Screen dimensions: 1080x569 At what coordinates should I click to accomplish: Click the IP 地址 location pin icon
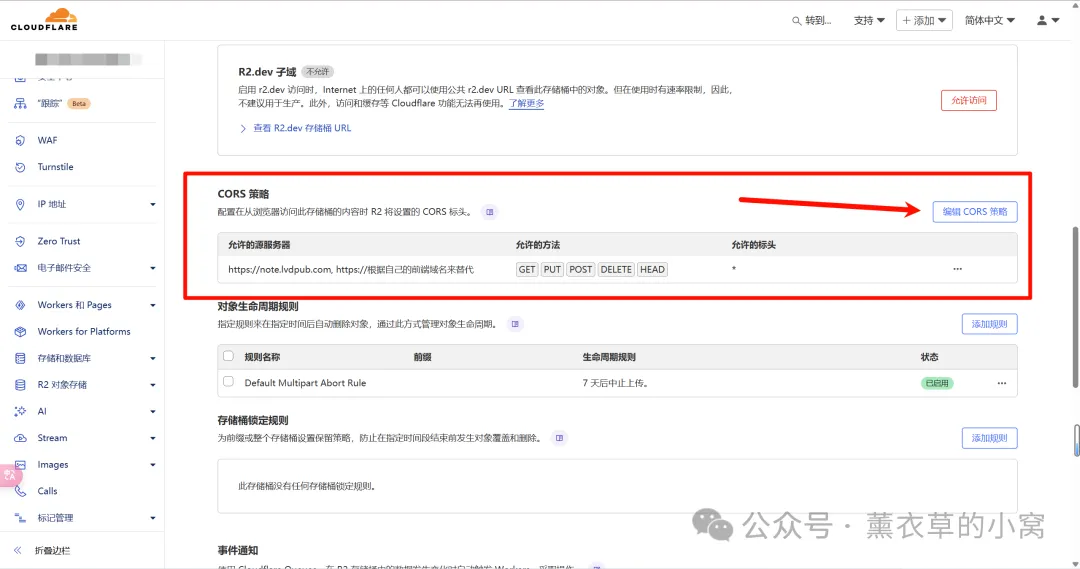(x=20, y=205)
